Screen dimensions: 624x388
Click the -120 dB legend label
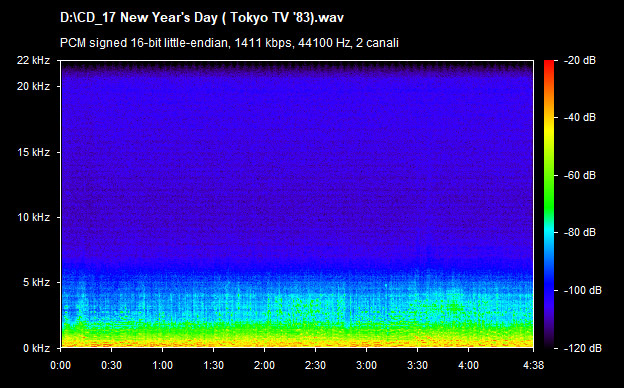(x=582, y=348)
